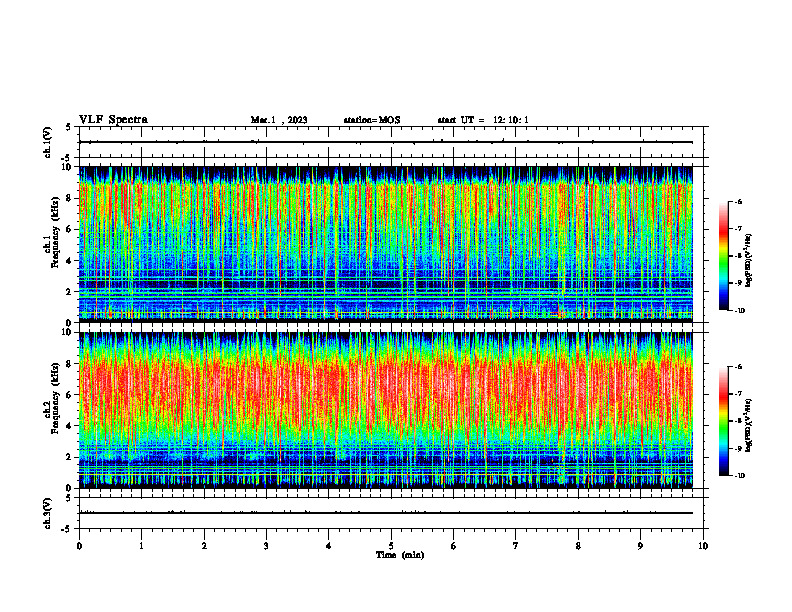Click time axis tick label "3"

pyautogui.click(x=266, y=546)
